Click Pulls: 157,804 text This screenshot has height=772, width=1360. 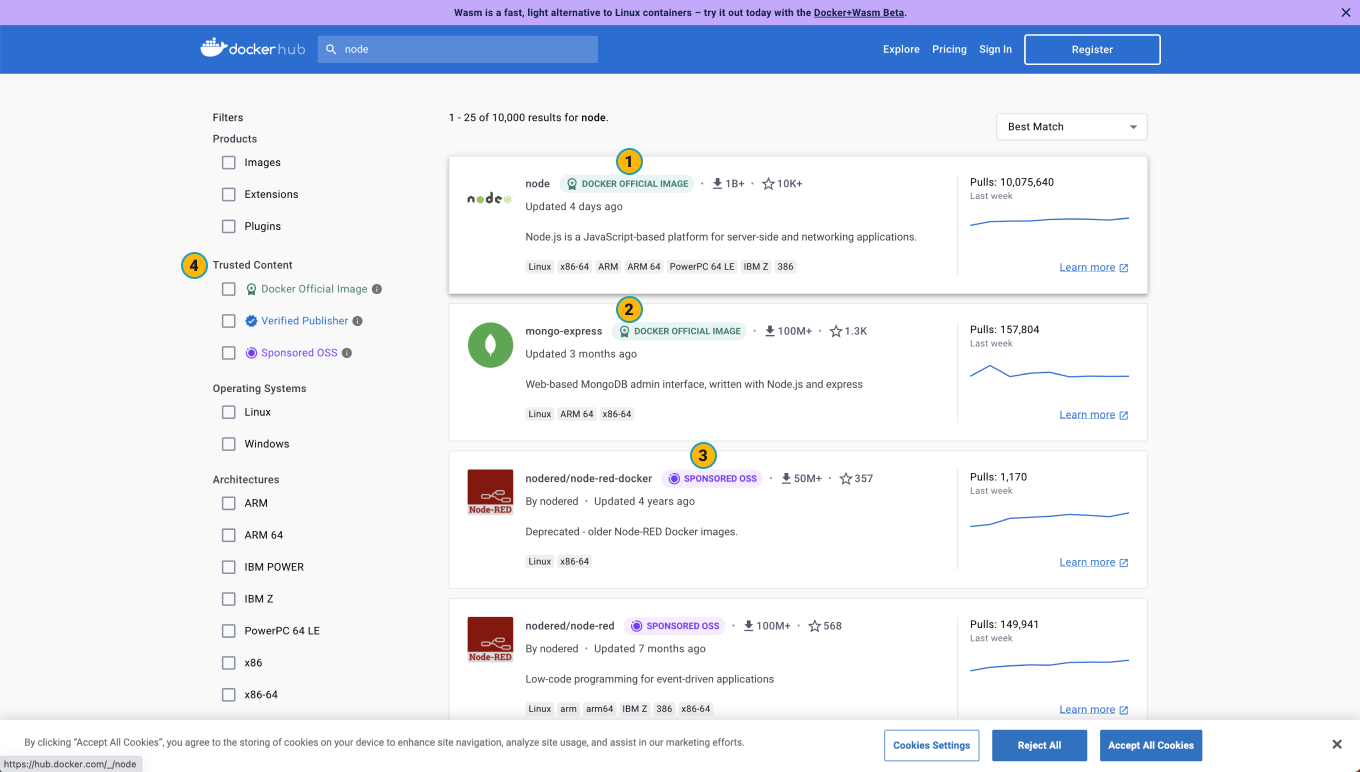coord(1004,330)
